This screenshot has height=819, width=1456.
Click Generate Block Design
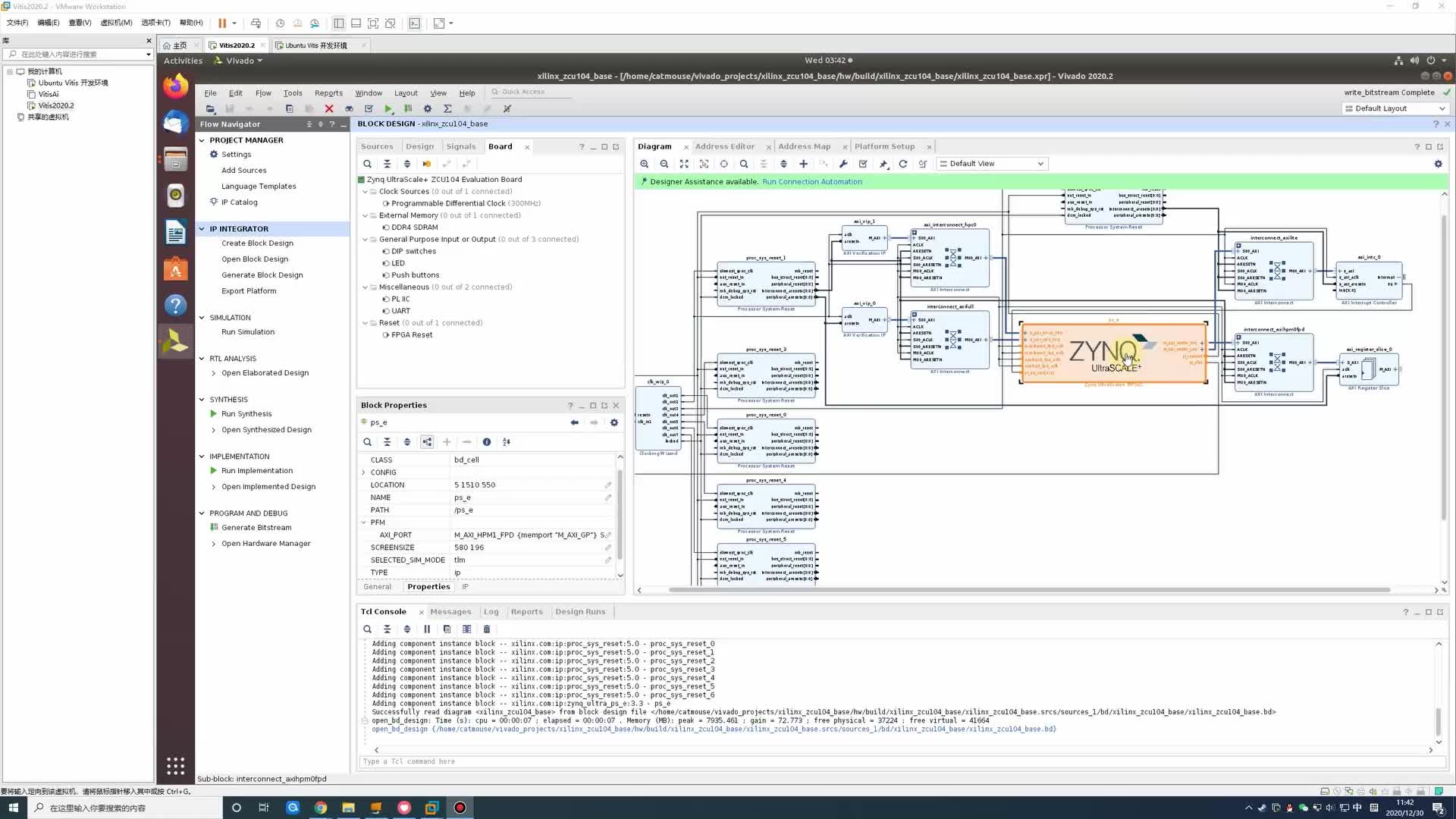coord(262,275)
